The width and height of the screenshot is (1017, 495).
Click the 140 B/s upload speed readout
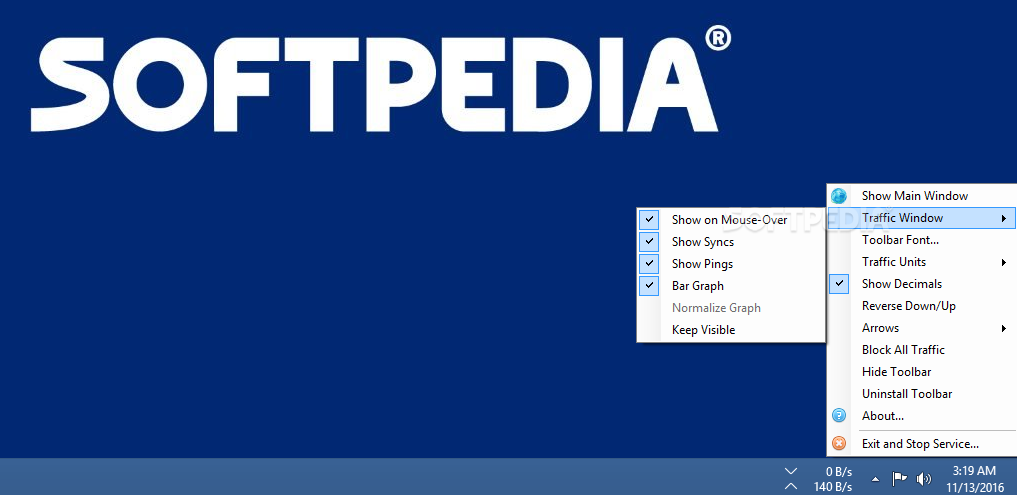tap(833, 487)
